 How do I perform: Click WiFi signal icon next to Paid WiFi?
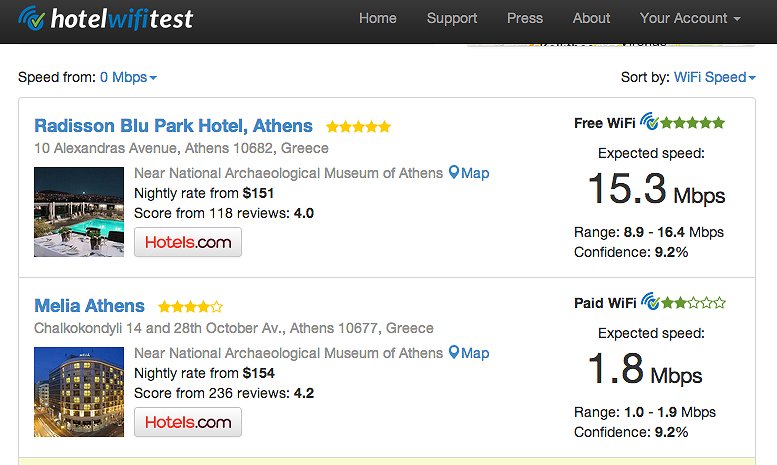click(x=649, y=303)
